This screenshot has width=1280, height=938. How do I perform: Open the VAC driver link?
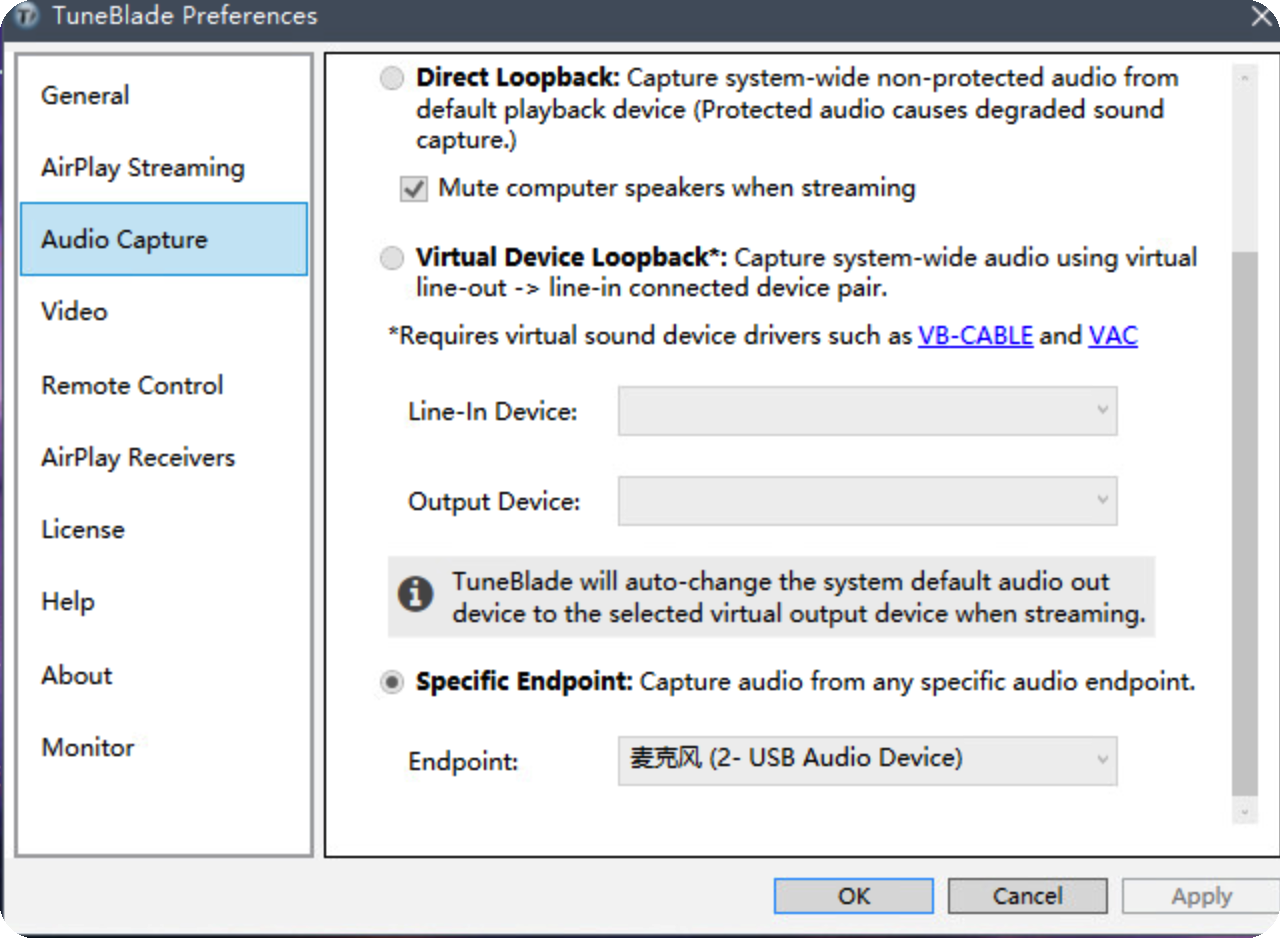1113,336
